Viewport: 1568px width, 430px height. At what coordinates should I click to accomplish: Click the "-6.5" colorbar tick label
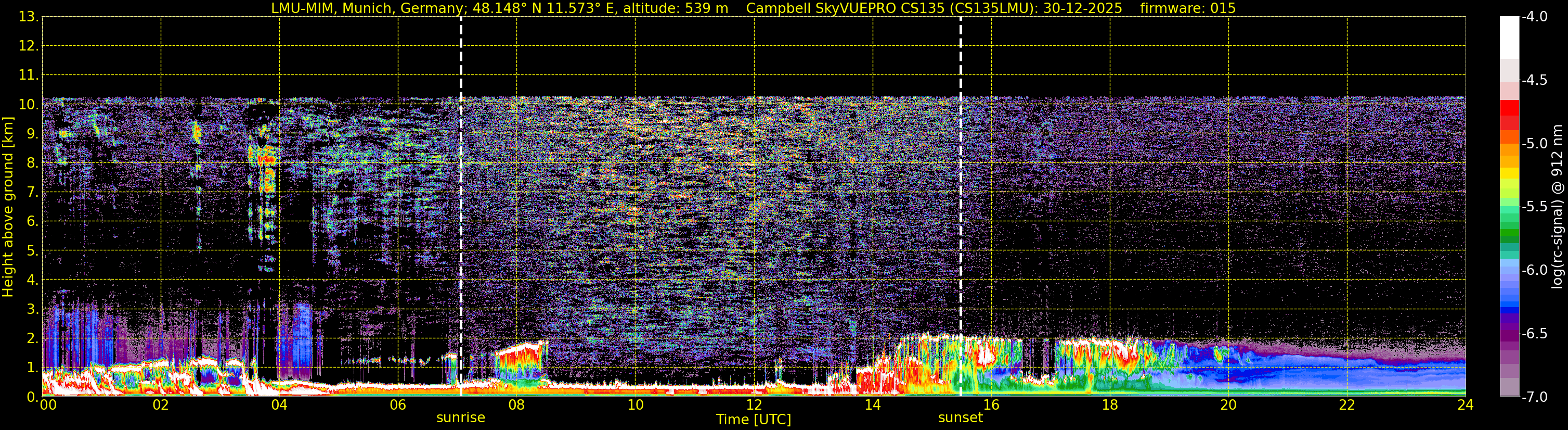tap(1534, 333)
